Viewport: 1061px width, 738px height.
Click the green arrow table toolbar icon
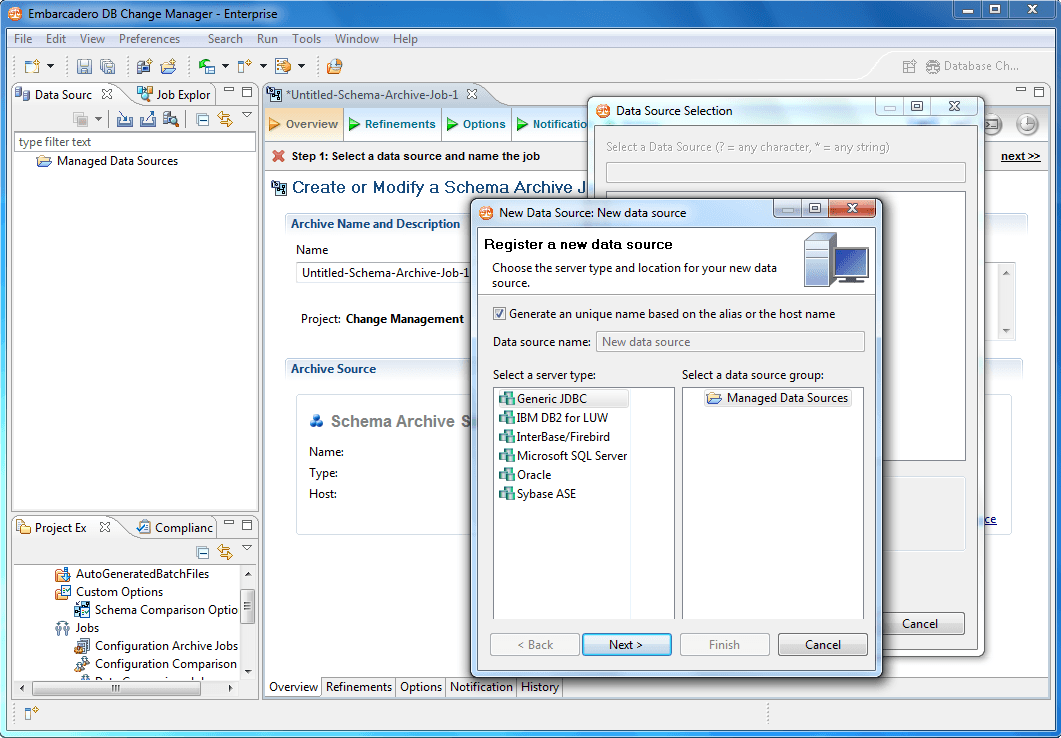pyautogui.click(x=206, y=66)
